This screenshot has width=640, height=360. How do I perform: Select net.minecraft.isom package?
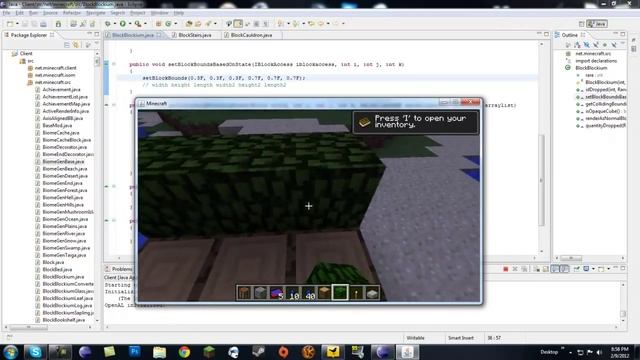pos(54,75)
